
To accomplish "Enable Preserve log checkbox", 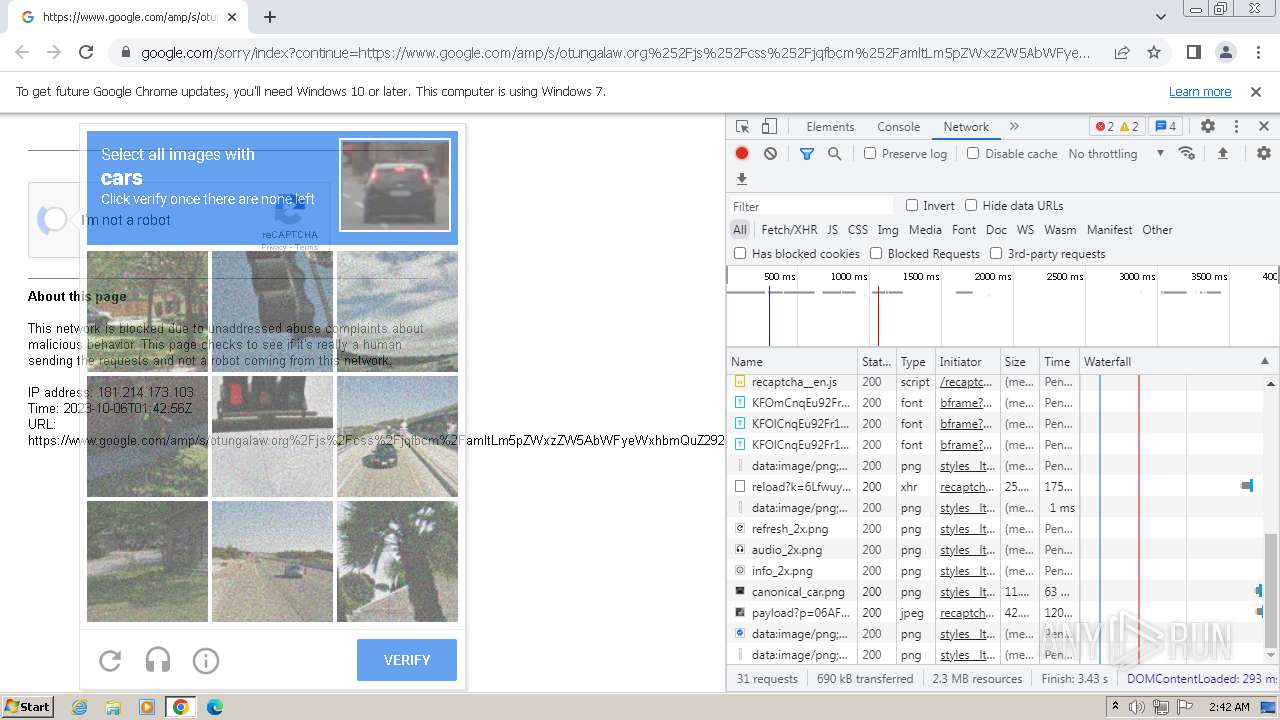I will point(870,153).
